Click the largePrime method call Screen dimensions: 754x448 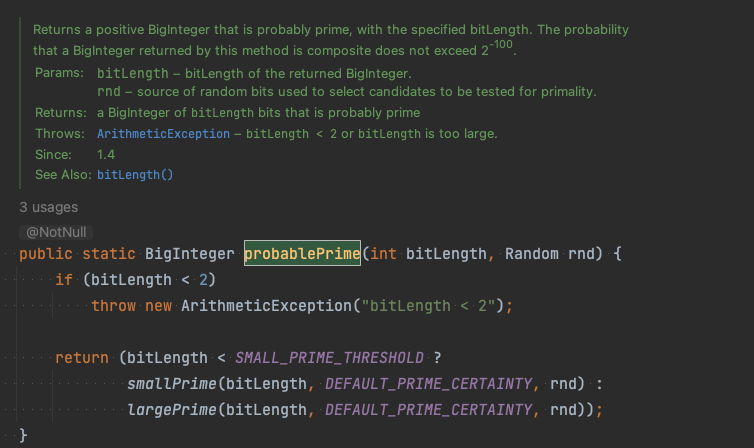click(x=172, y=410)
